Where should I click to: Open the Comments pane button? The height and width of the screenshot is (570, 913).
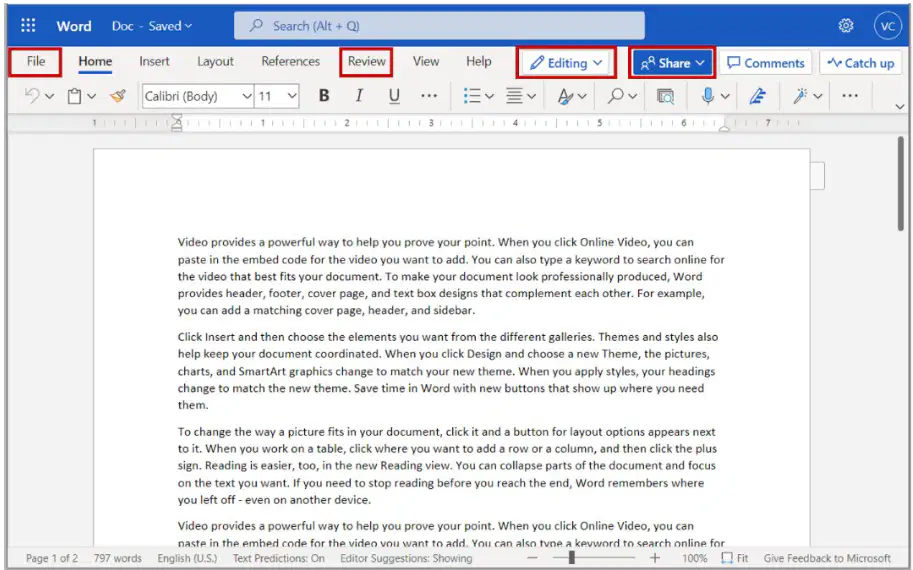[x=766, y=63]
